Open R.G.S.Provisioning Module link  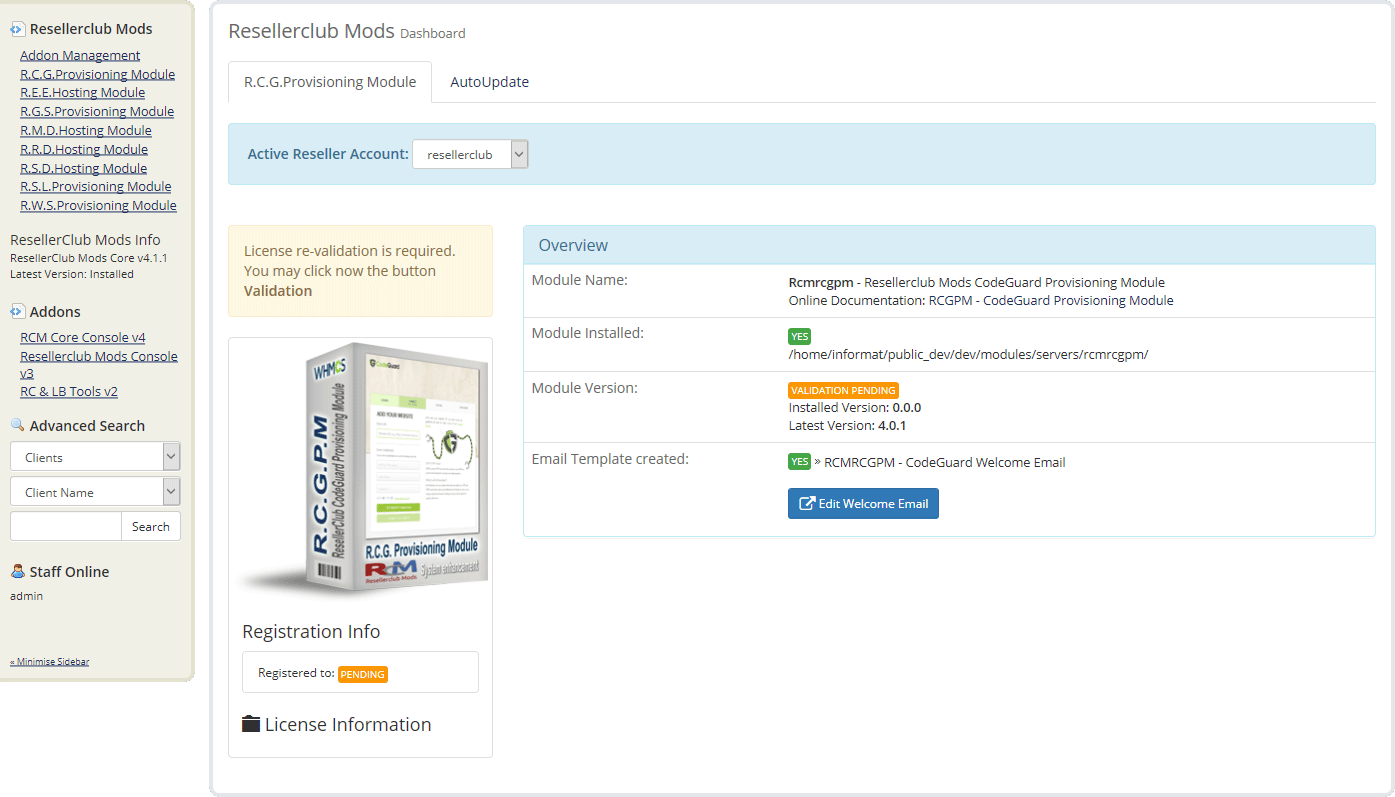97,111
